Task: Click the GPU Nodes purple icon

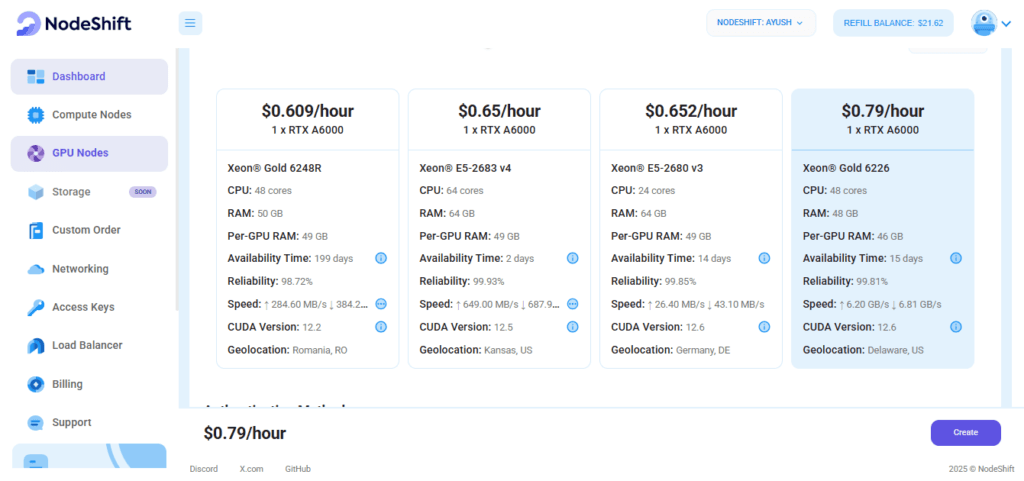Action: 35,153
